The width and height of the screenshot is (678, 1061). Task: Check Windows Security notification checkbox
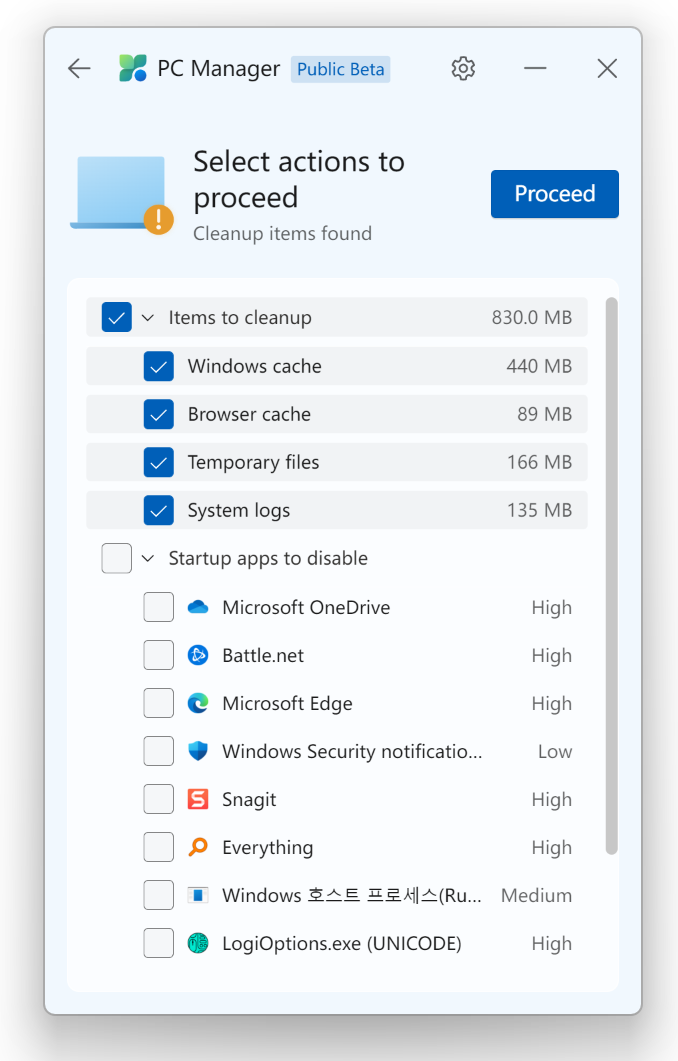pyautogui.click(x=158, y=751)
